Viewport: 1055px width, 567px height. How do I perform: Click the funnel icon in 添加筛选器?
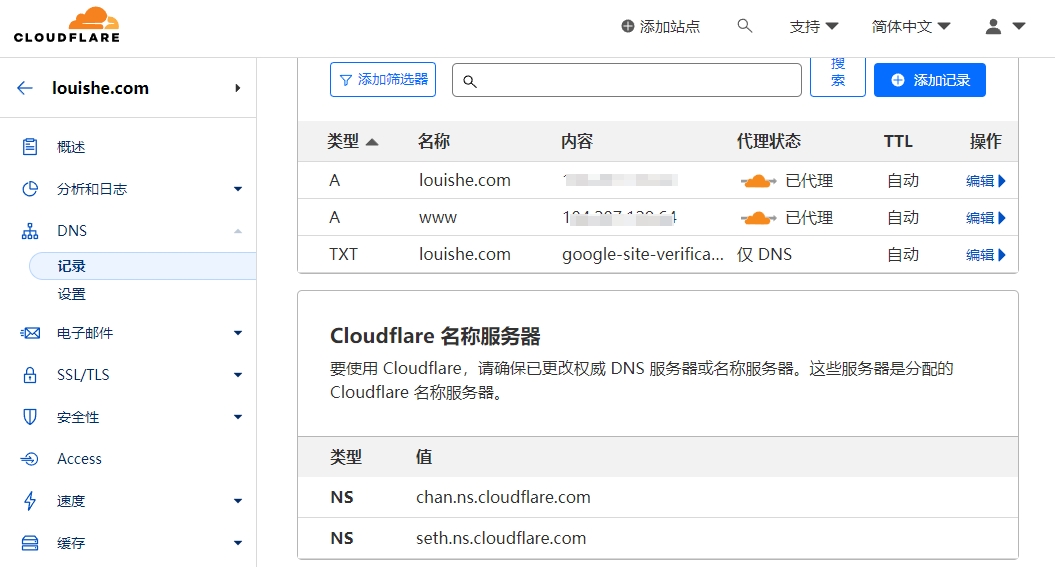(346, 80)
